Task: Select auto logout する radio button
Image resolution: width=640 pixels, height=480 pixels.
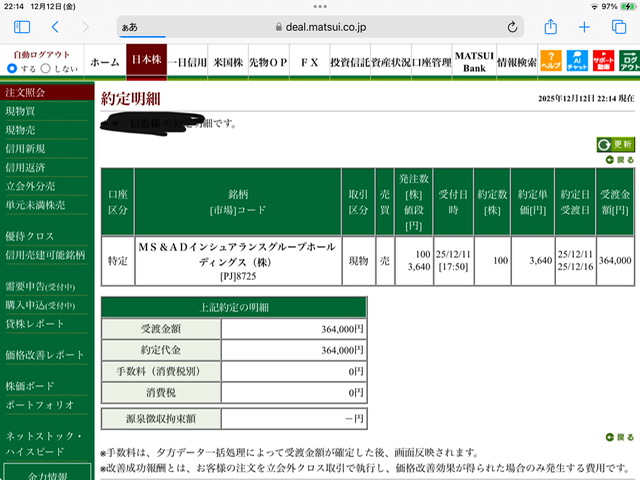Action: [x=12, y=68]
